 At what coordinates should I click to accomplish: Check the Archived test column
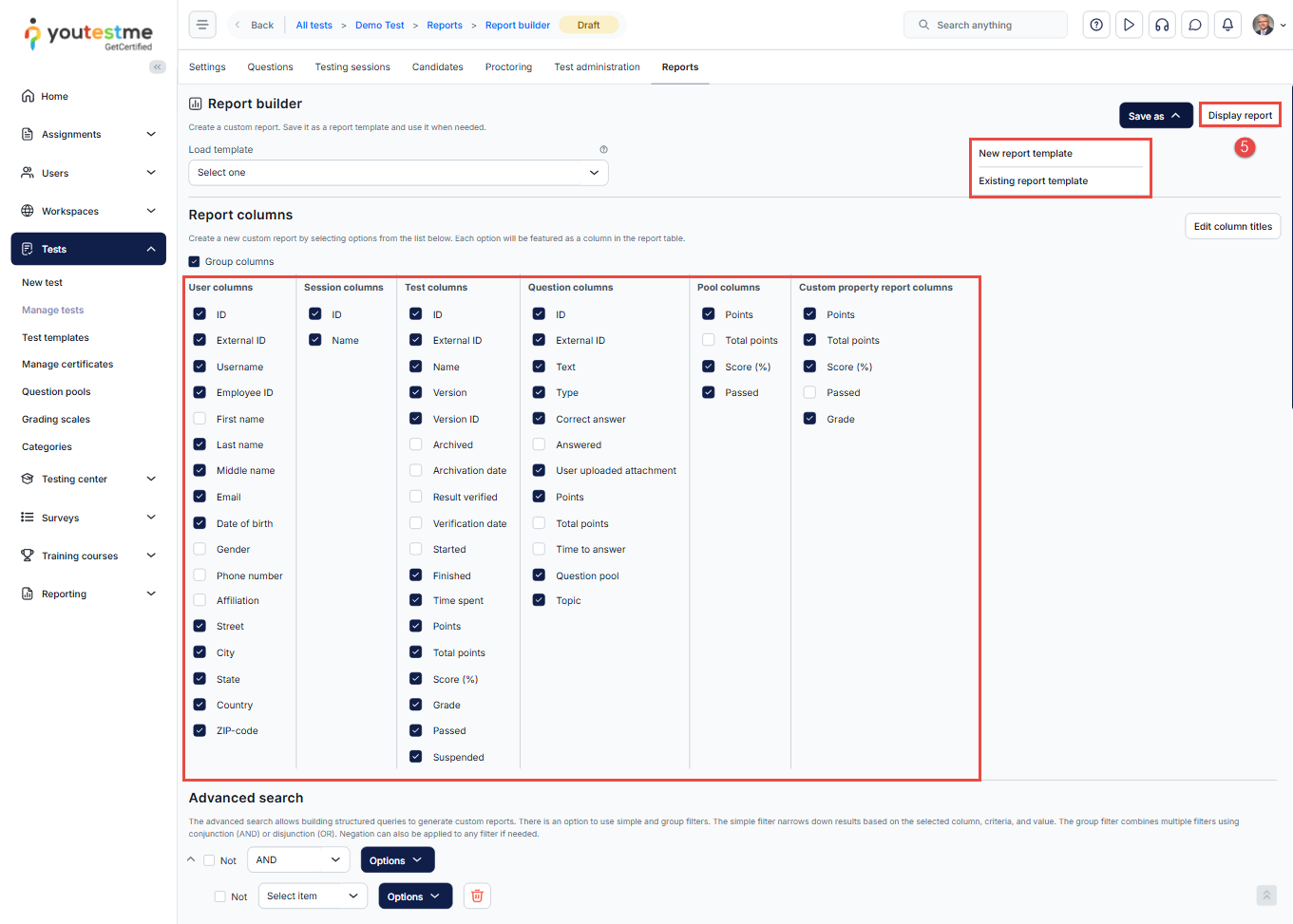[x=416, y=444]
